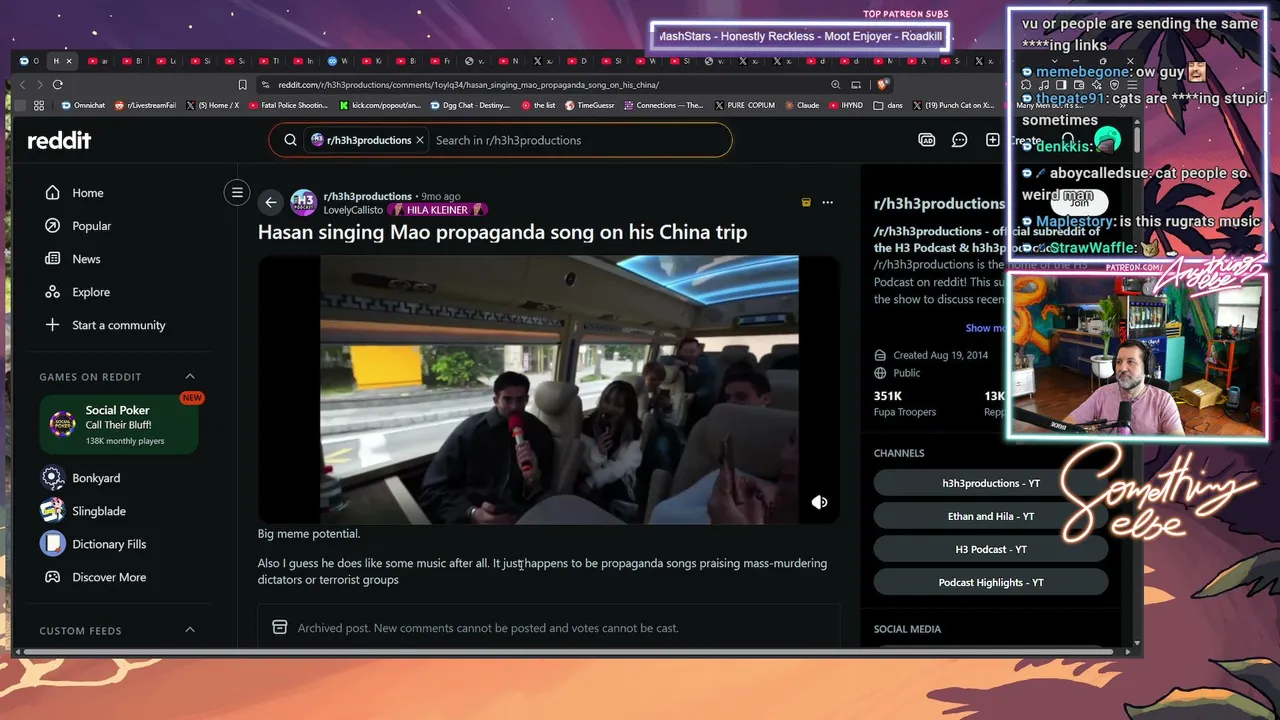The height and width of the screenshot is (720, 1280).
Task: Collapse the left navigation sidebar
Action: [237, 193]
